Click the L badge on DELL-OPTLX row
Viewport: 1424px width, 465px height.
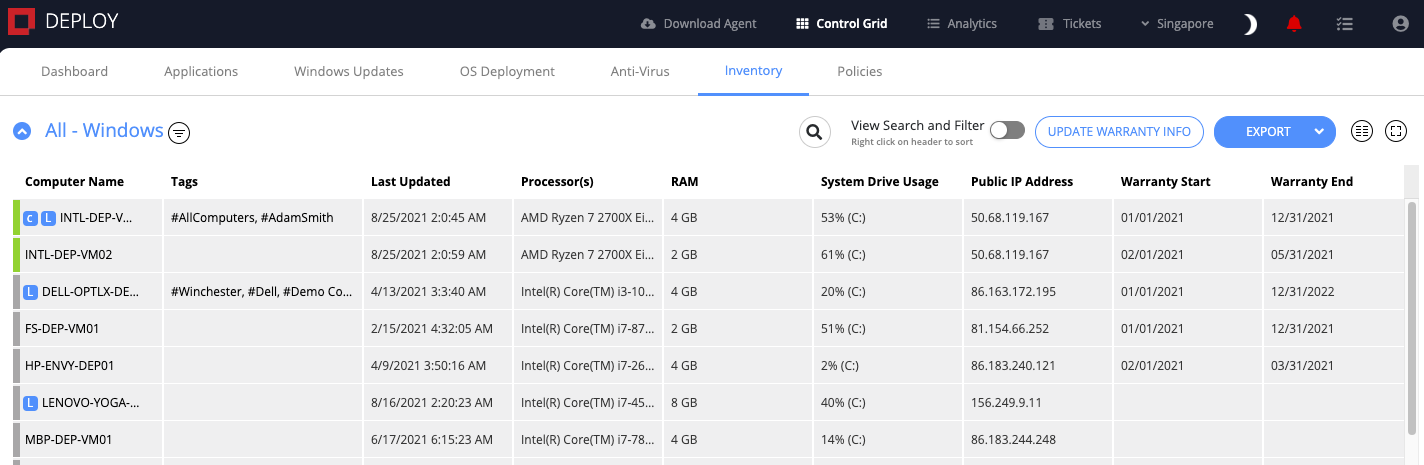[x=30, y=292]
